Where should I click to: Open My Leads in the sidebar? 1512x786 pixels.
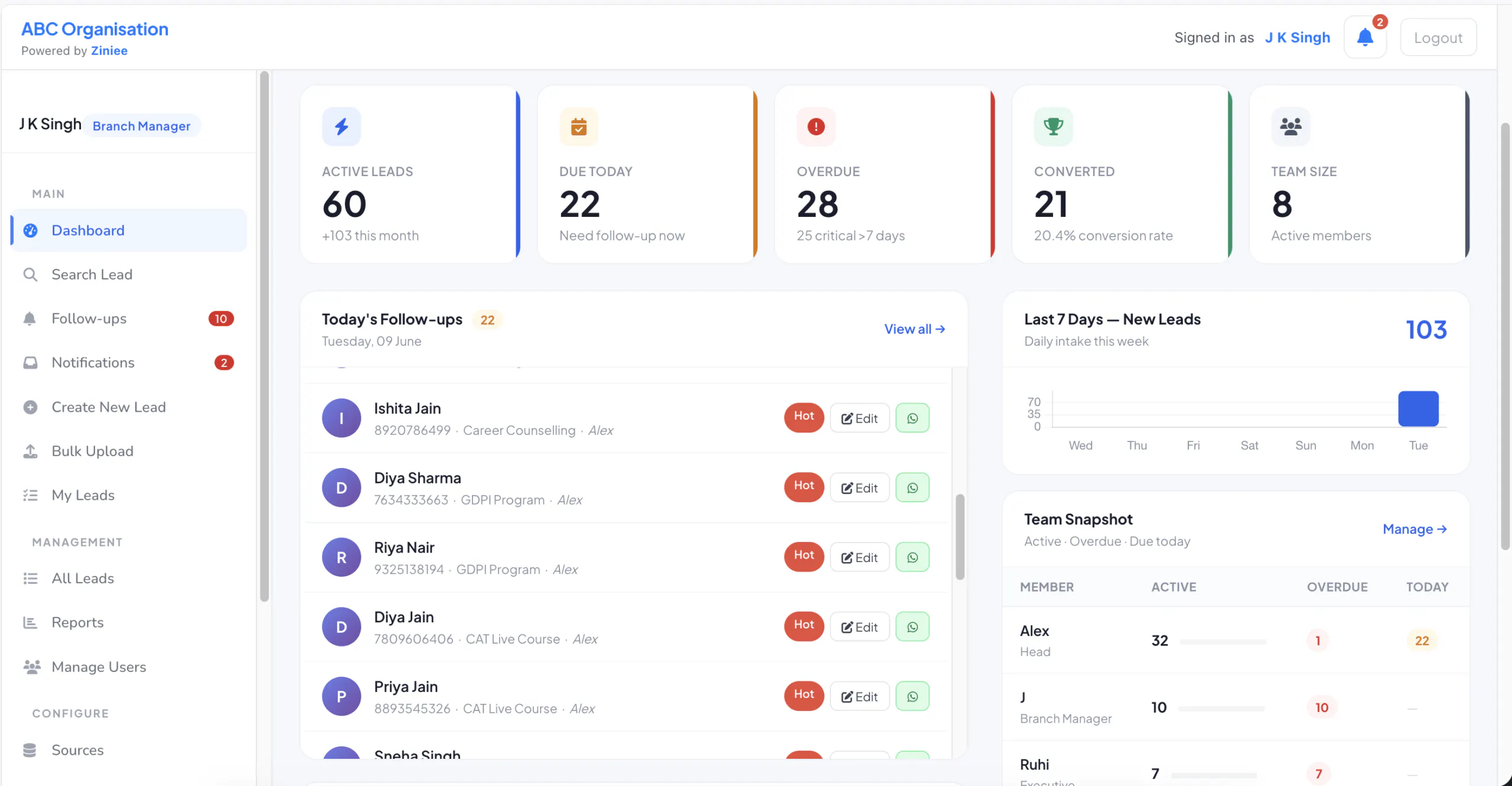pos(129,495)
